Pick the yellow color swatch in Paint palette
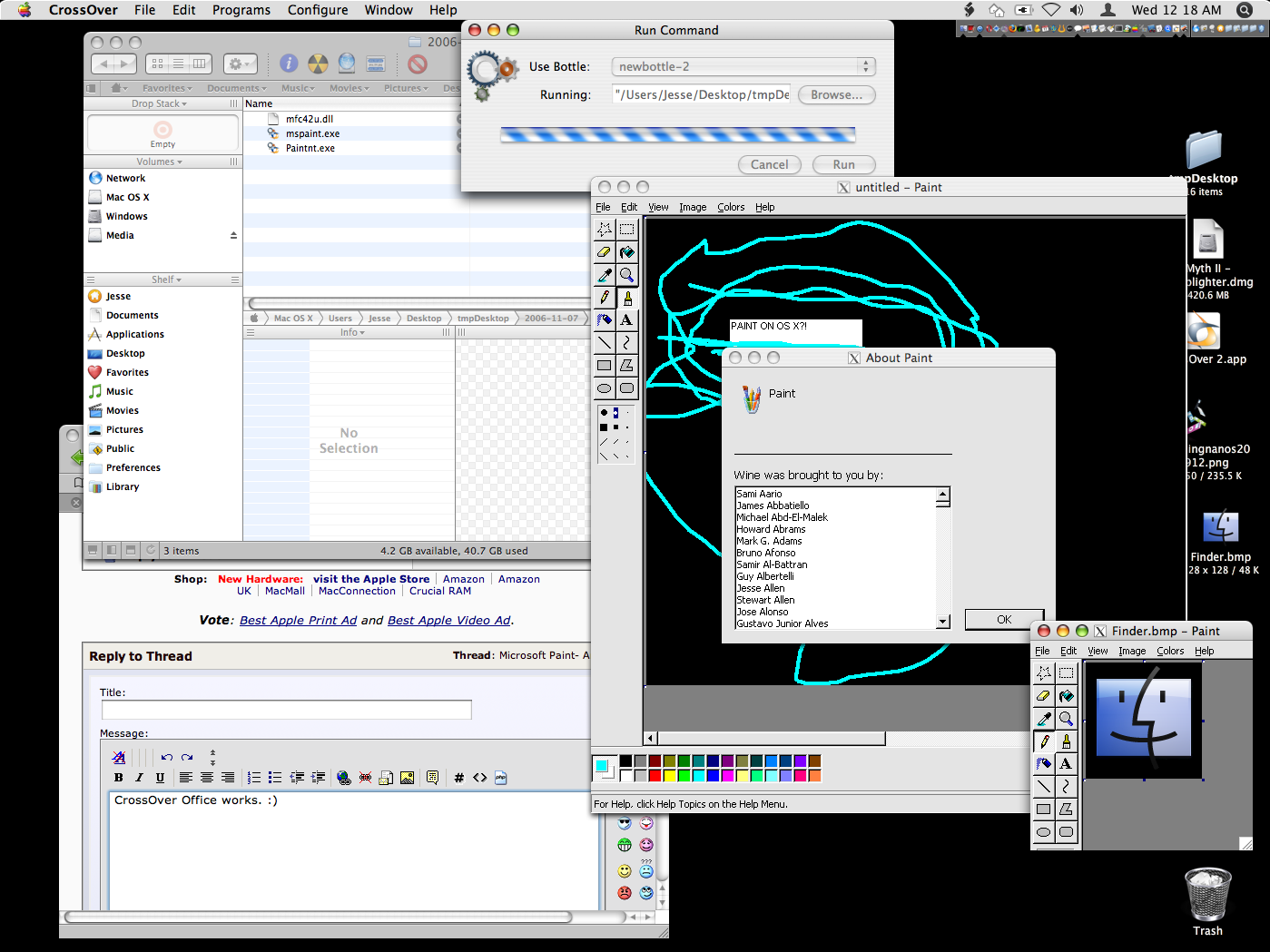 pyautogui.click(x=669, y=776)
